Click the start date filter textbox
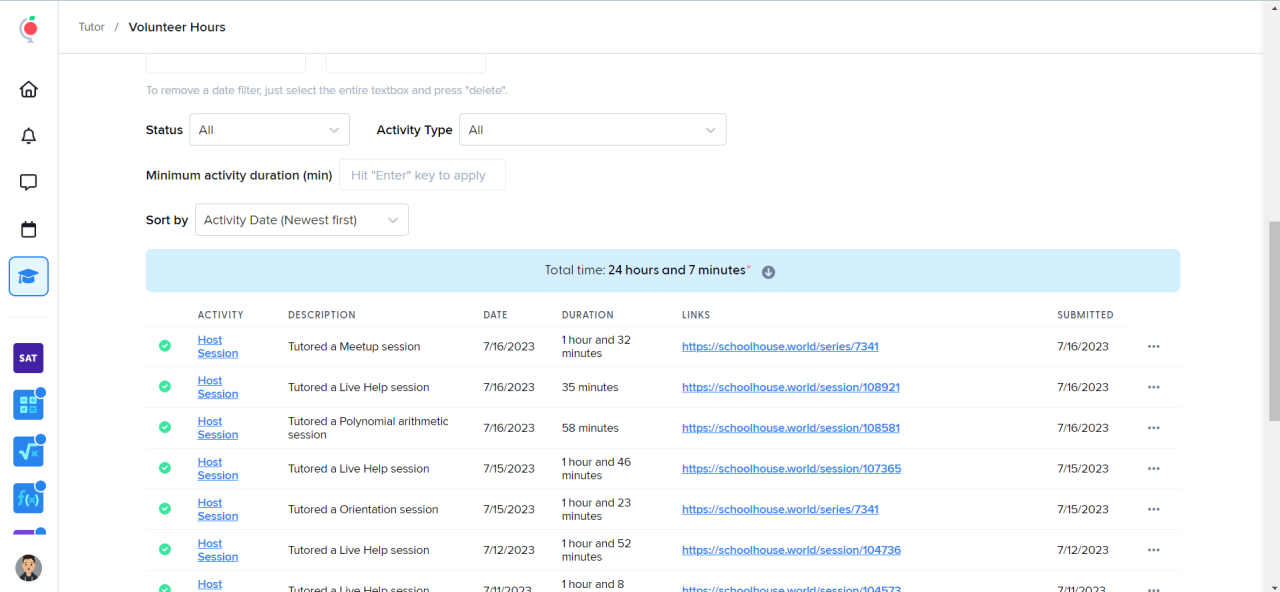The height and width of the screenshot is (592, 1280). 226,62
